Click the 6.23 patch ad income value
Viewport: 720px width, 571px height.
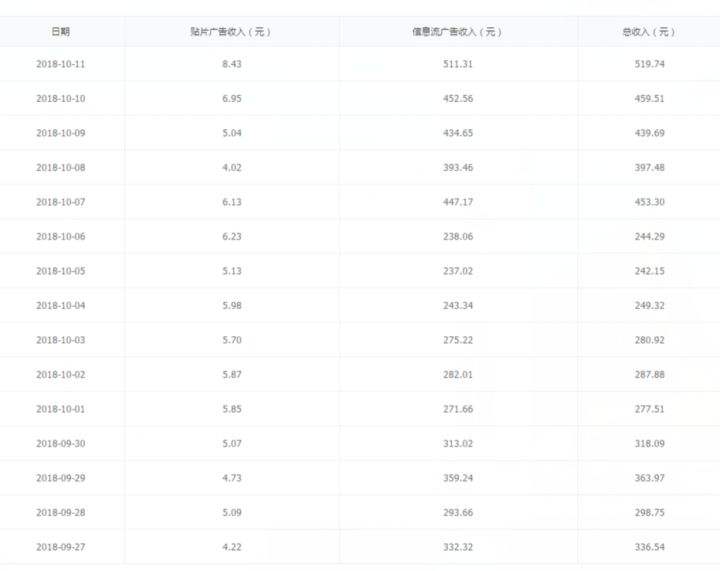click(x=232, y=236)
